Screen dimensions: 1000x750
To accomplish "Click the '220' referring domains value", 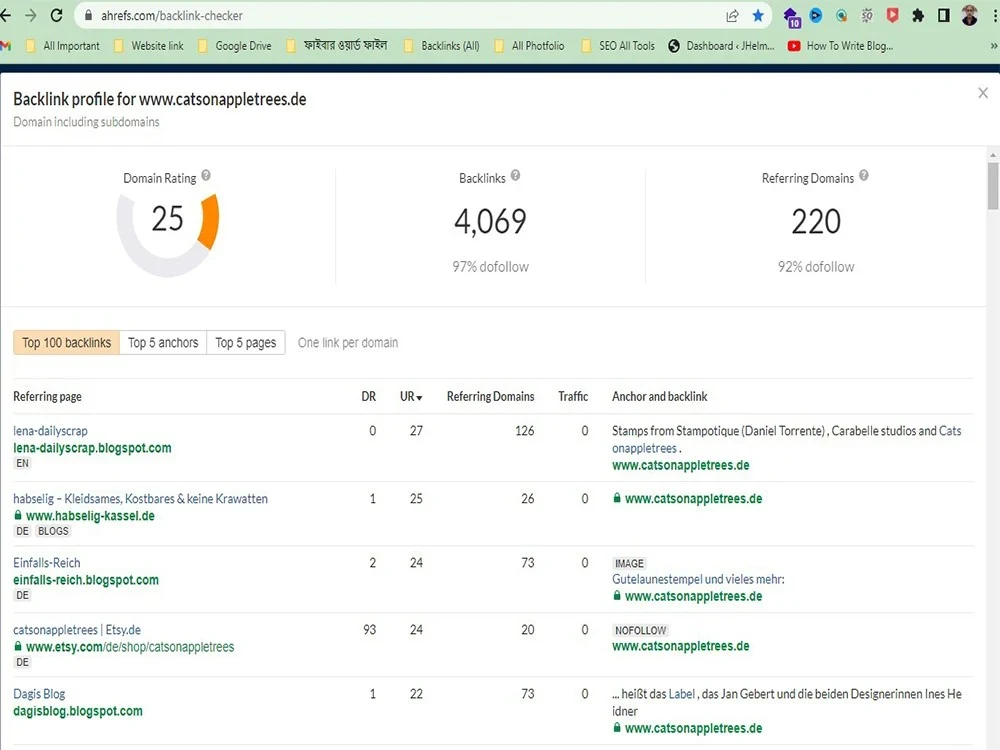I will [x=816, y=221].
